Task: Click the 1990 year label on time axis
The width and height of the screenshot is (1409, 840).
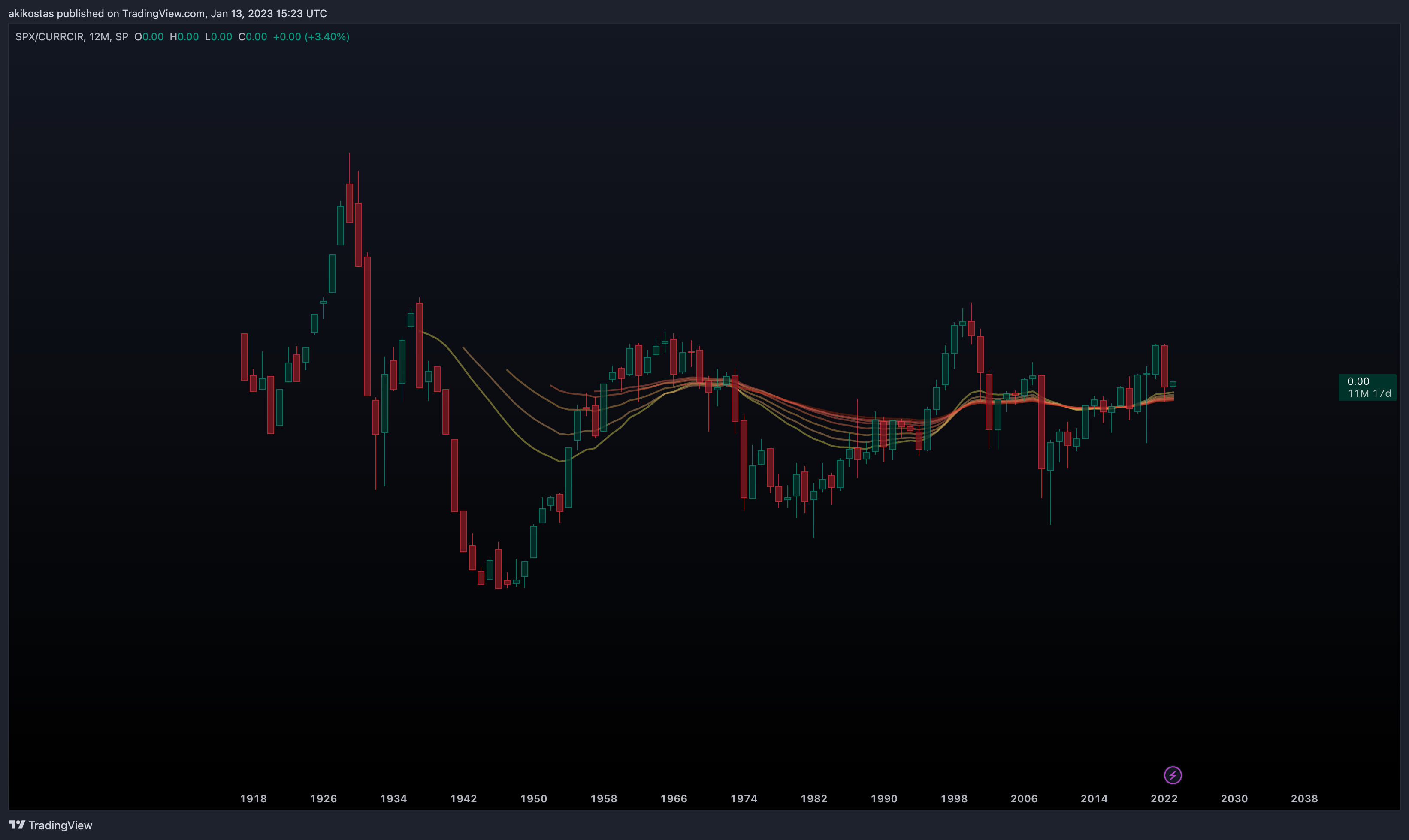Action: pyautogui.click(x=884, y=799)
